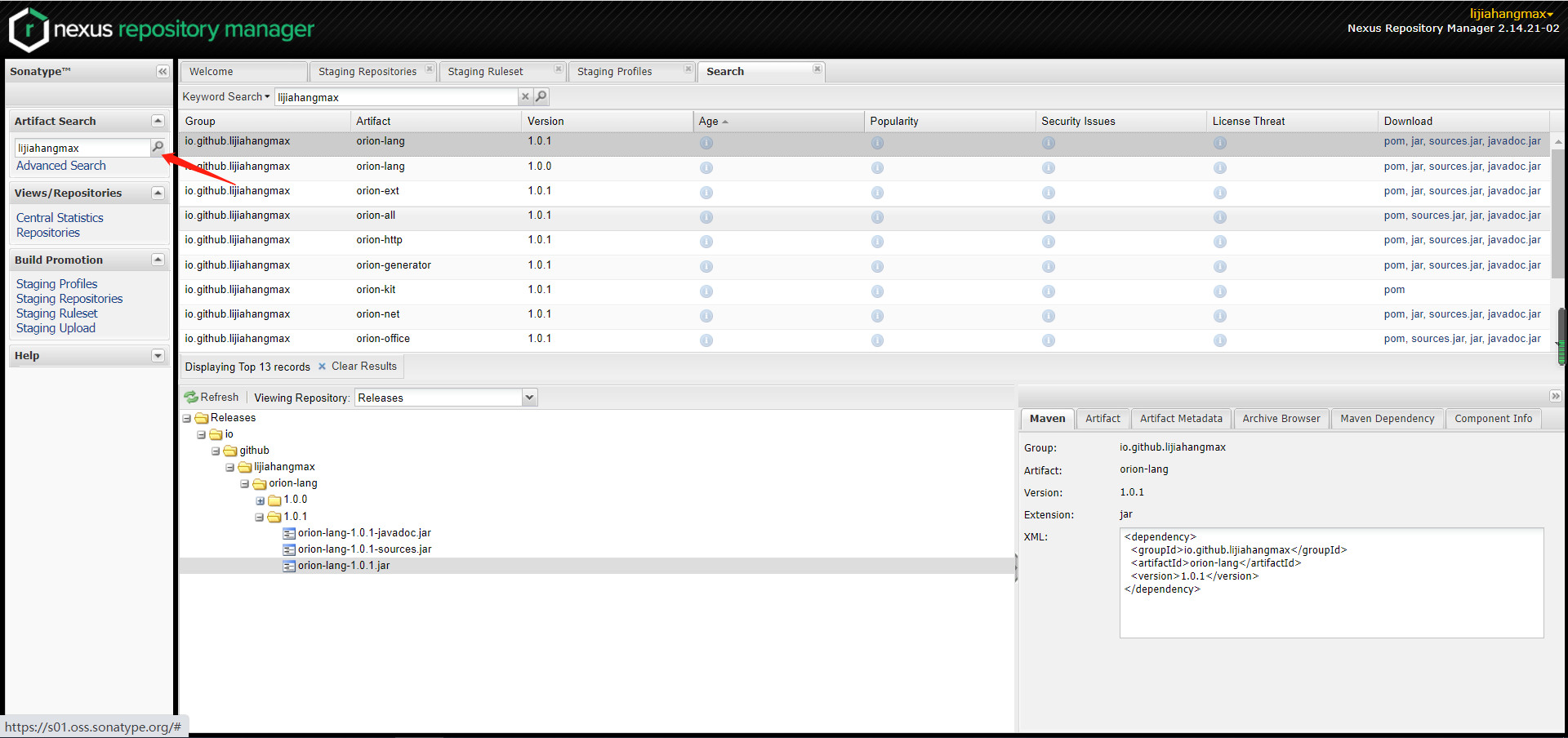This screenshot has width=1568, height=738.
Task: Close the Staging Ruleset tab
Action: coord(559,69)
